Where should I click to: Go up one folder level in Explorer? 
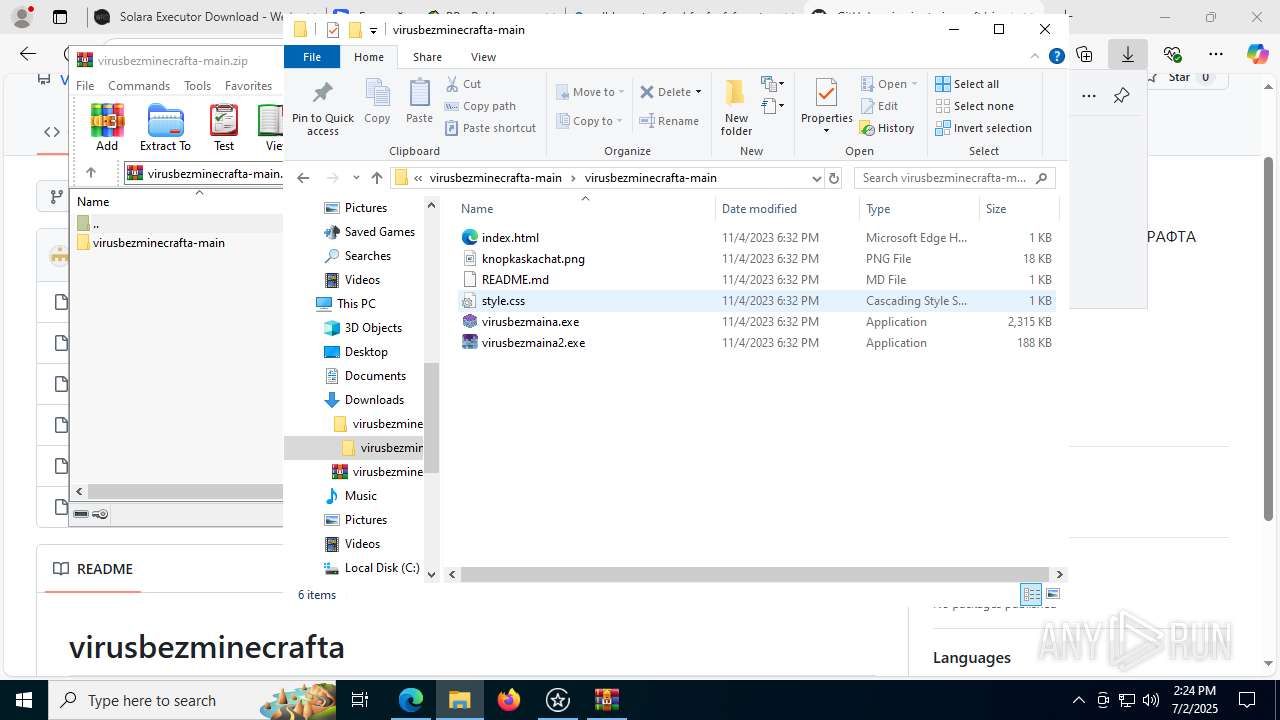pos(376,178)
